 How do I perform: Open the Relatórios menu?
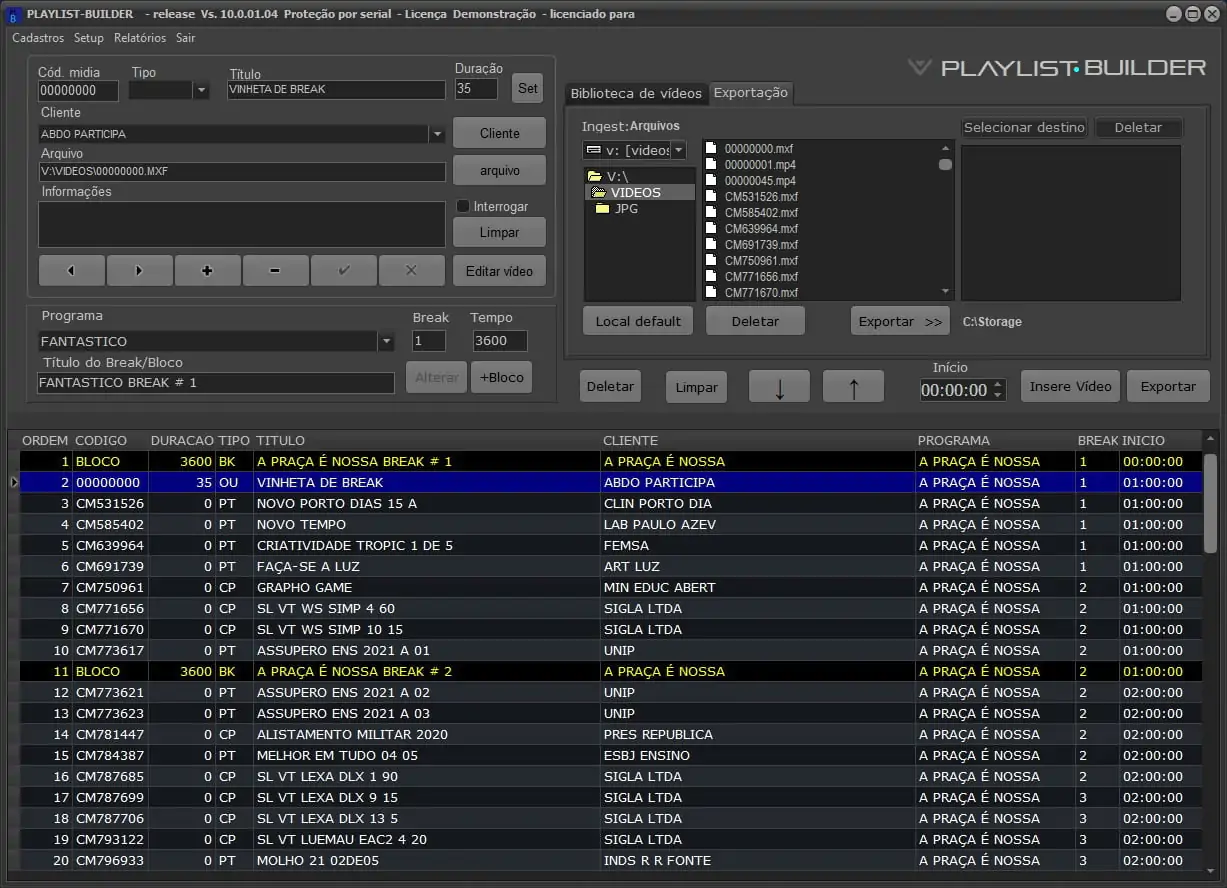click(x=140, y=38)
